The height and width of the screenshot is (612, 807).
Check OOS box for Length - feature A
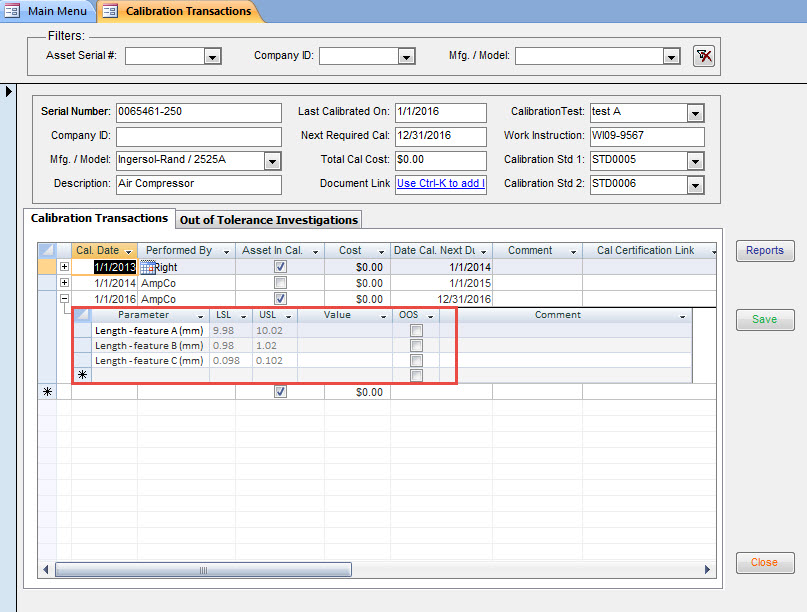point(416,331)
